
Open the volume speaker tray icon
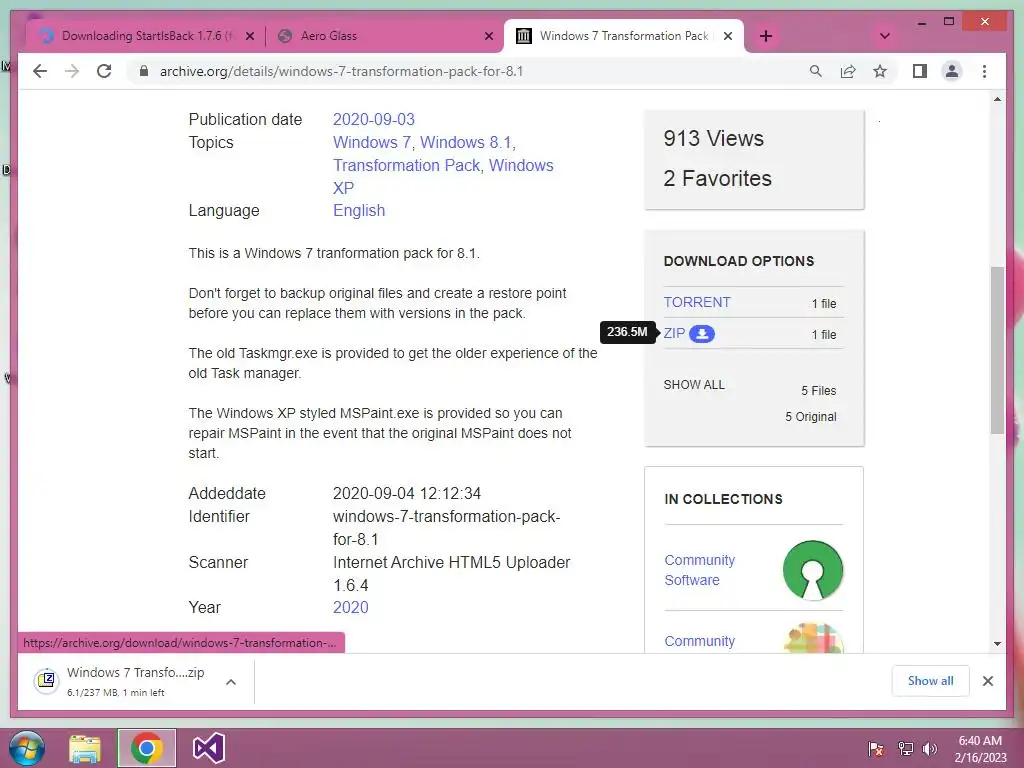929,749
